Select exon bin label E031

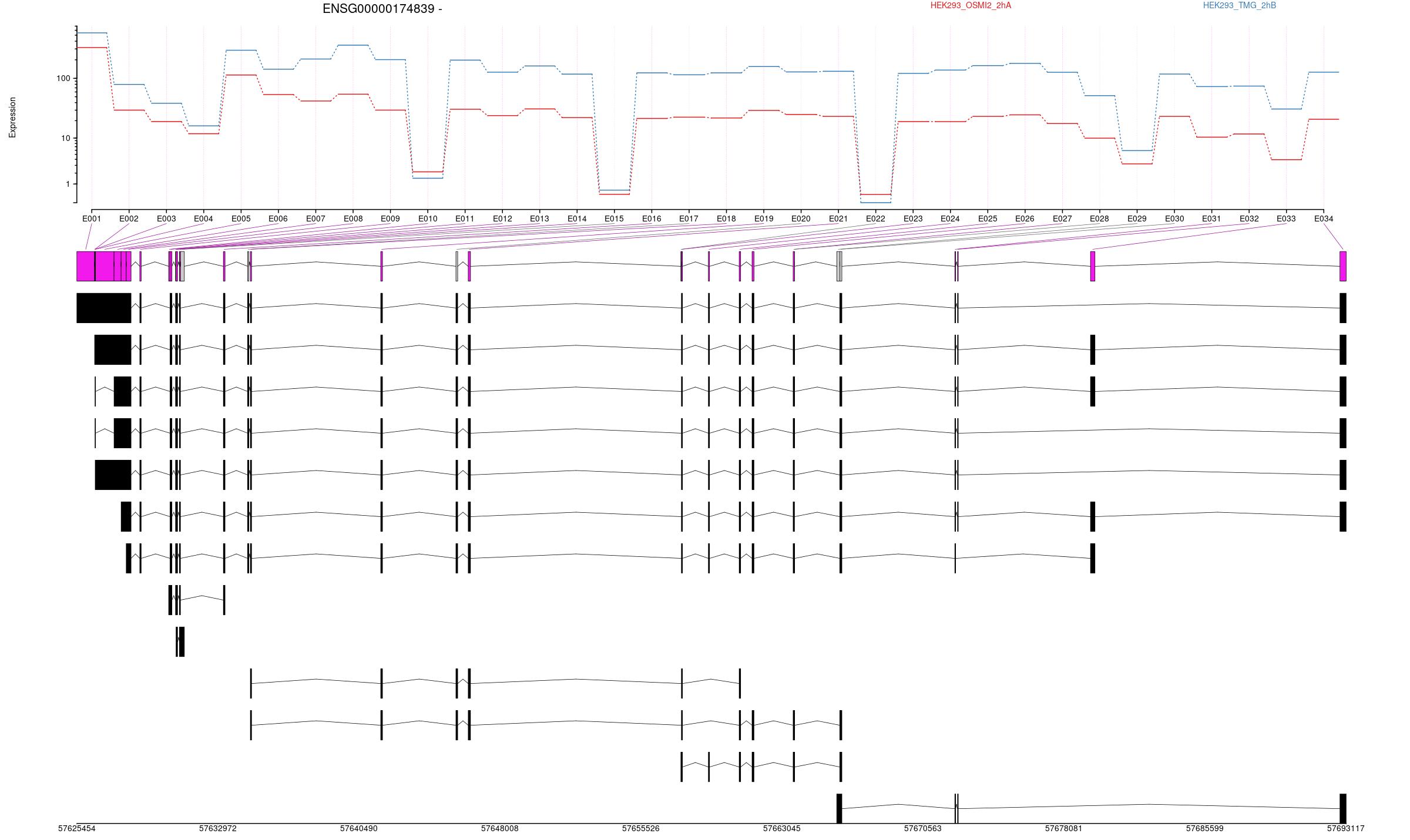[x=1211, y=219]
